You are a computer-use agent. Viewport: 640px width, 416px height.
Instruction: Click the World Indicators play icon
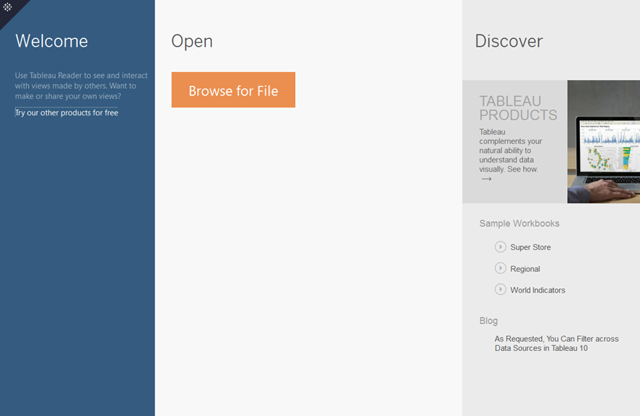click(500, 289)
